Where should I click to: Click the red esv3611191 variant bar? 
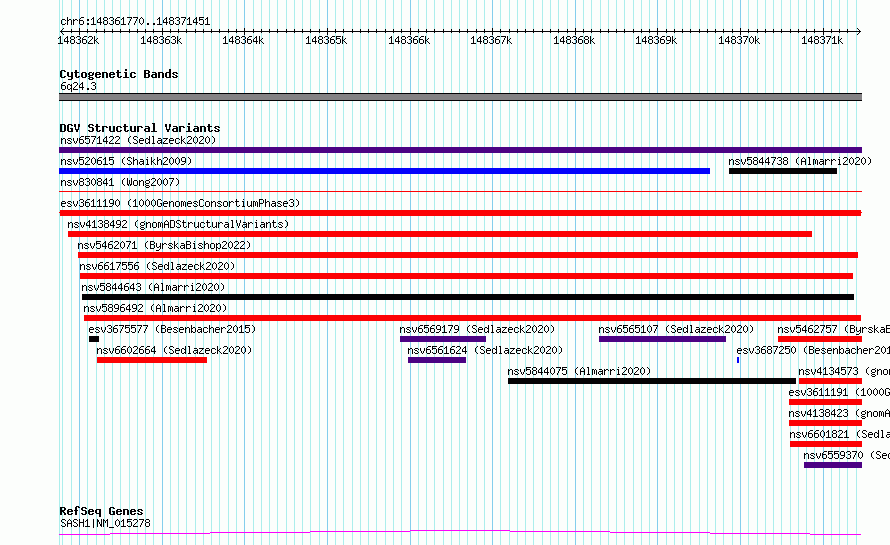[x=825, y=403]
